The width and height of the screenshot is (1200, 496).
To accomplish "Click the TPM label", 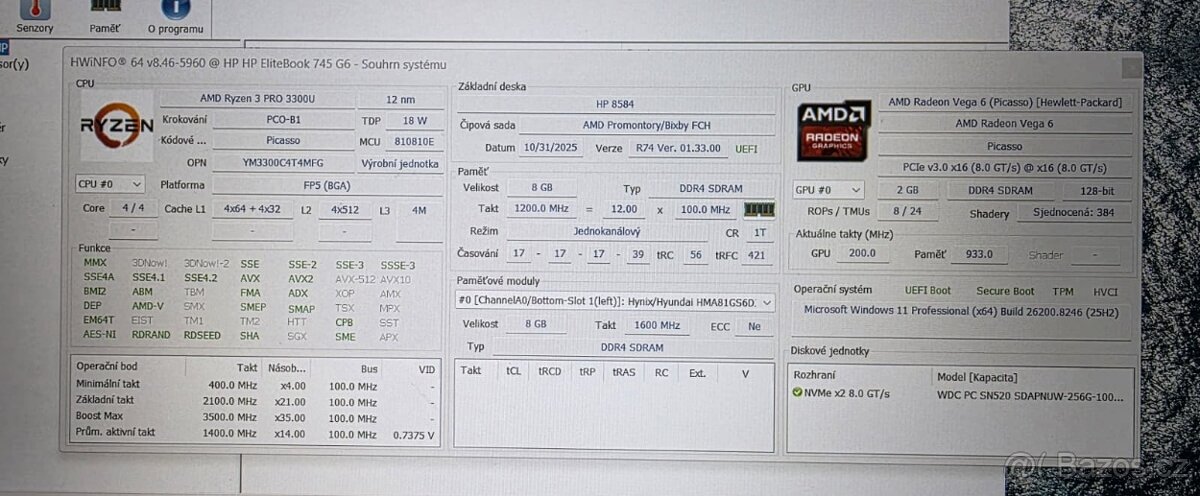I will pyautogui.click(x=1062, y=292).
